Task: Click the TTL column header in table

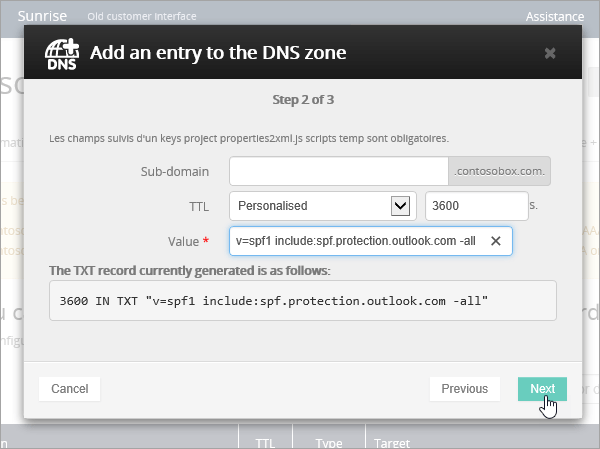Action: [x=265, y=441]
